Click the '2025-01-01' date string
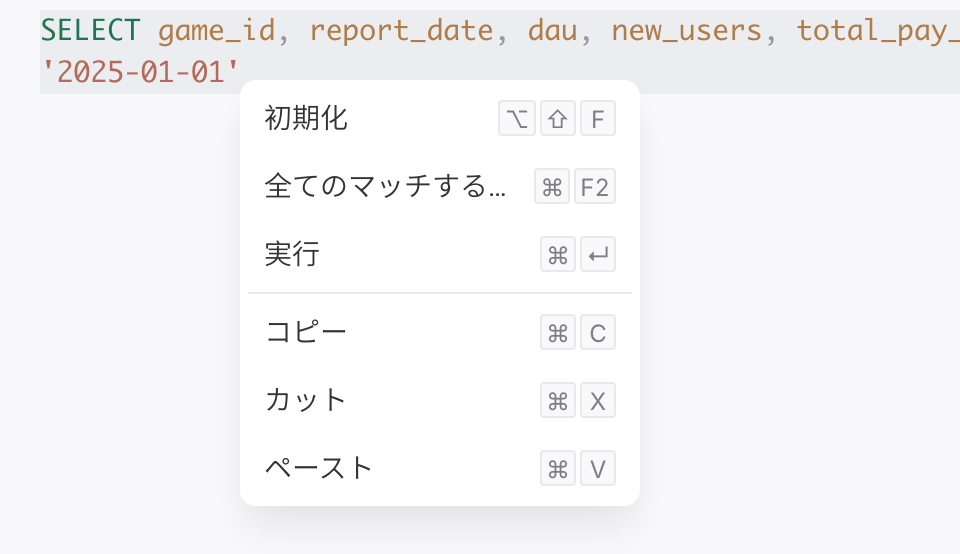Screen dimensions: 960x554 pos(140,72)
